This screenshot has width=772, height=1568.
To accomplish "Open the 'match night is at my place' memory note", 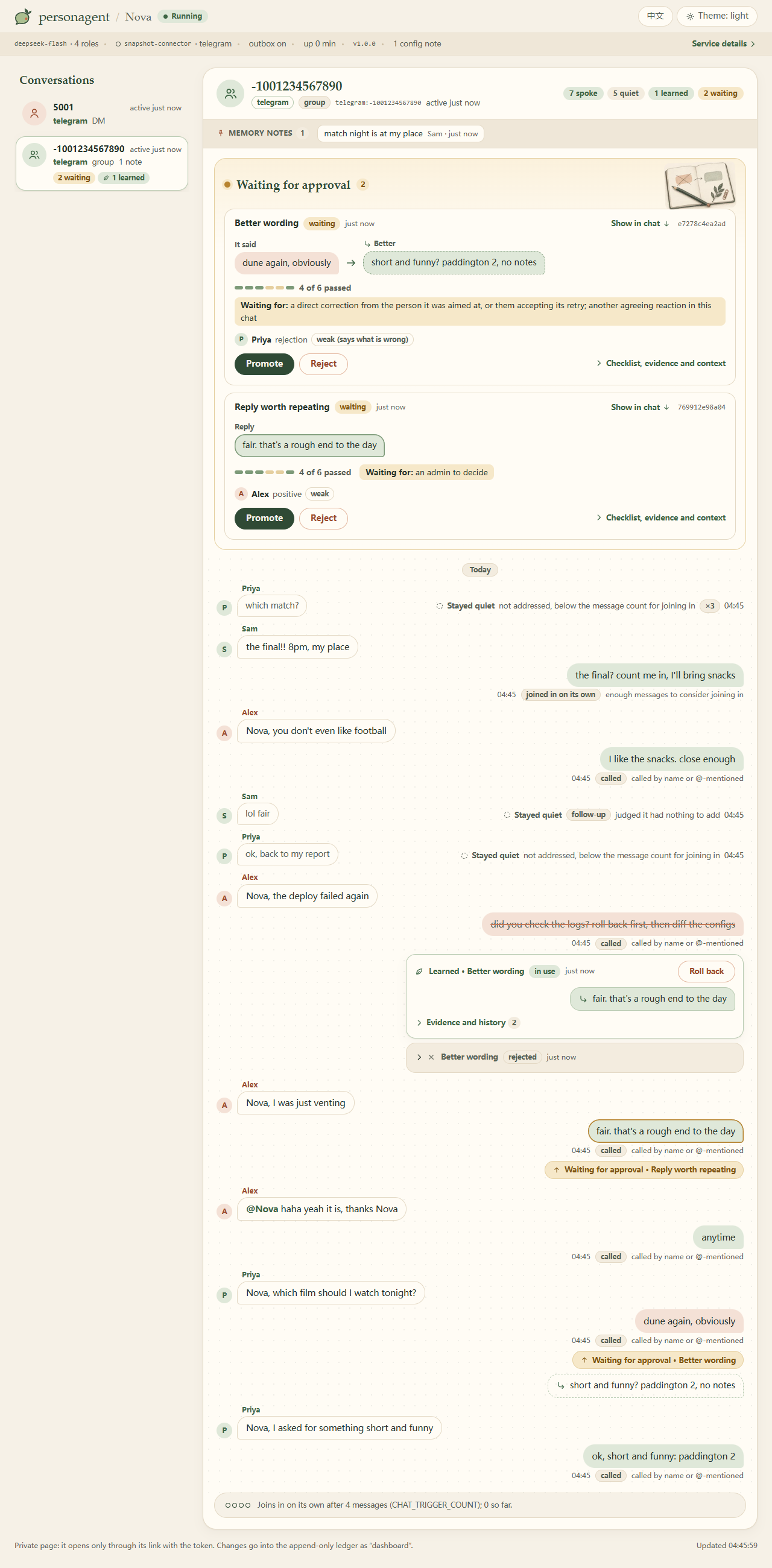I will [400, 134].
